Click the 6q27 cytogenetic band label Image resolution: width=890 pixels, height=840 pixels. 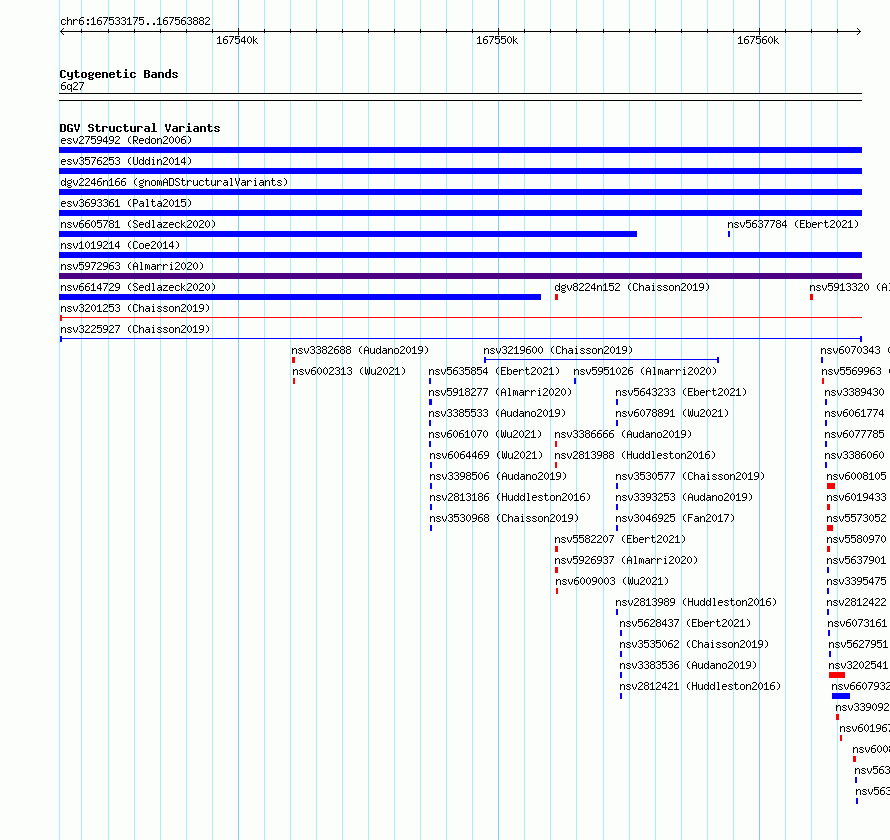point(72,86)
